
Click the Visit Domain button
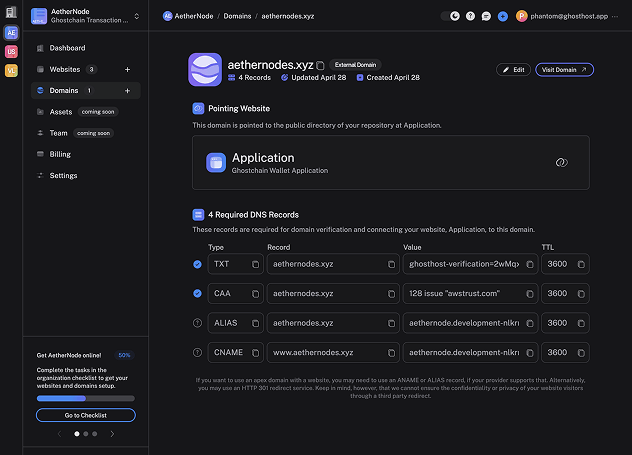[x=564, y=70]
